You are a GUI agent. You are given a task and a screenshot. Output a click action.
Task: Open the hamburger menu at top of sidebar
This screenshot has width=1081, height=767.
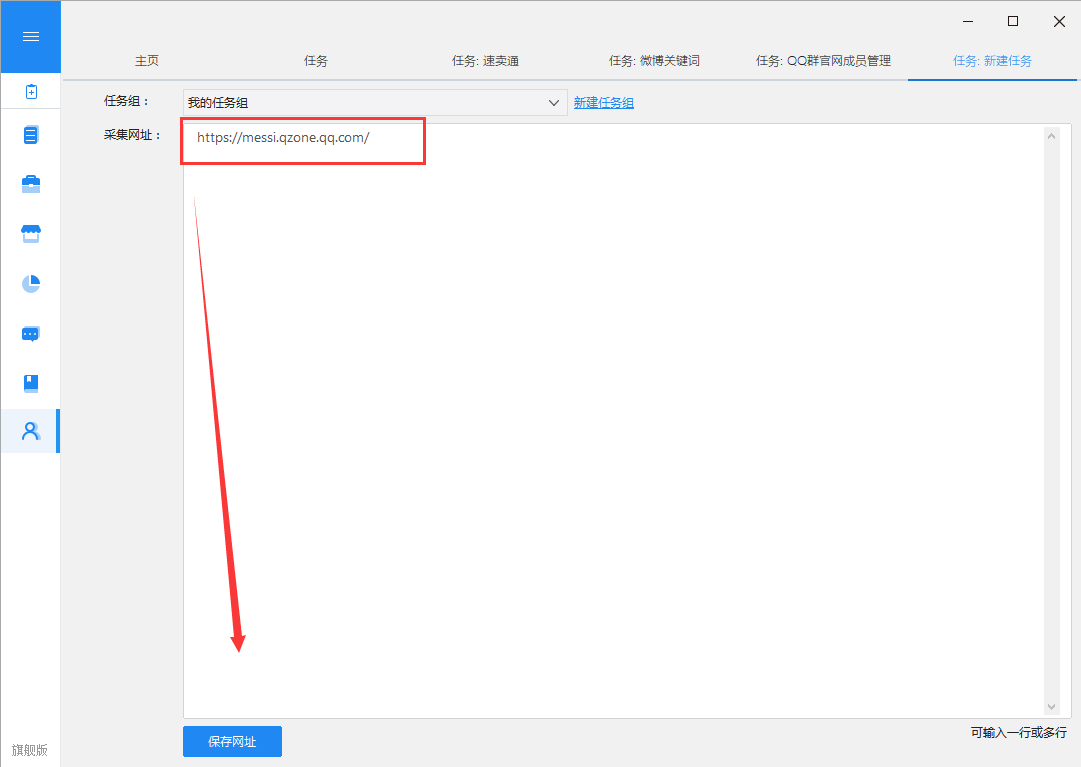pos(30,37)
